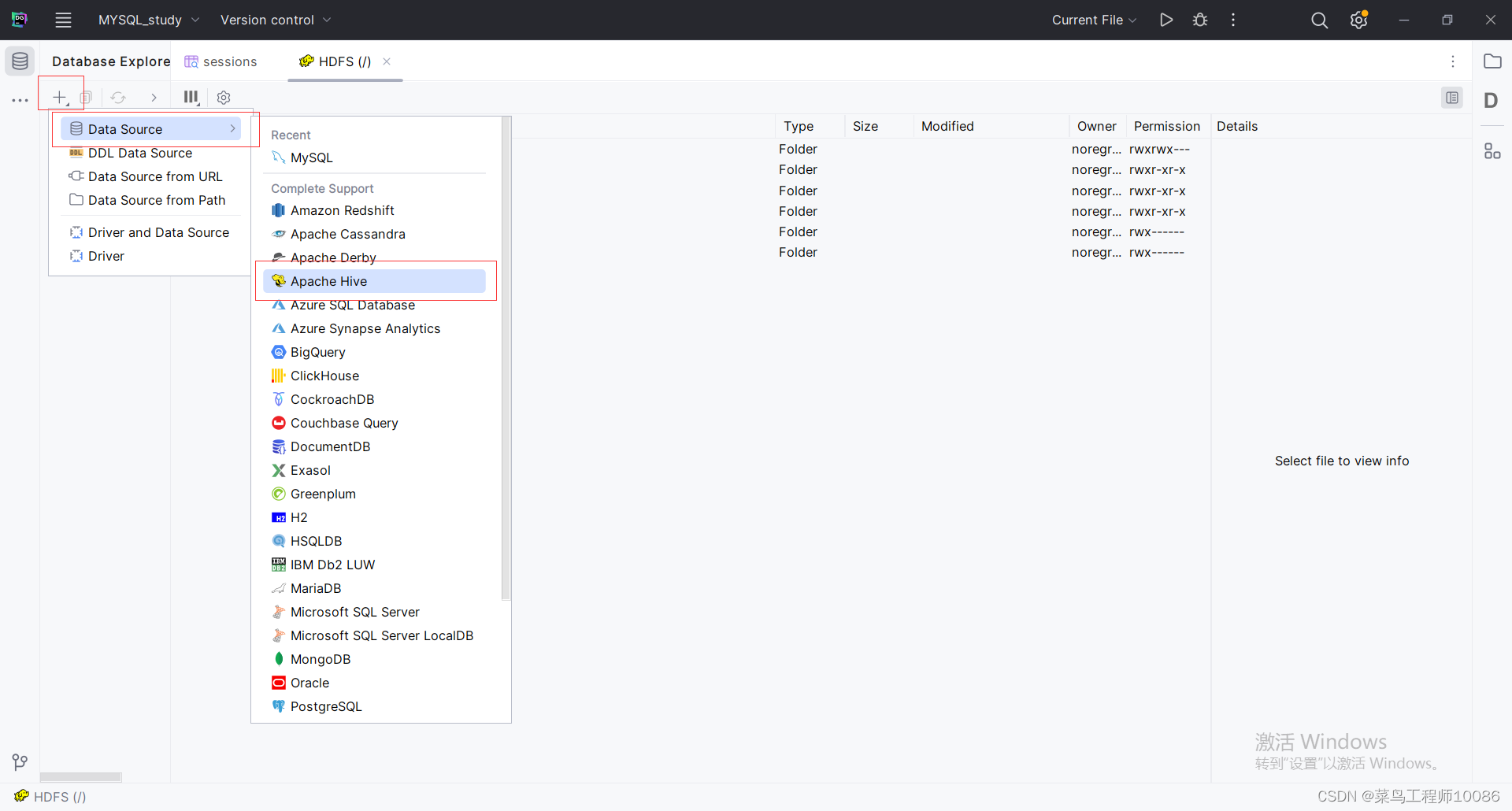
Task: Choose MariaDB
Action: pos(375,588)
